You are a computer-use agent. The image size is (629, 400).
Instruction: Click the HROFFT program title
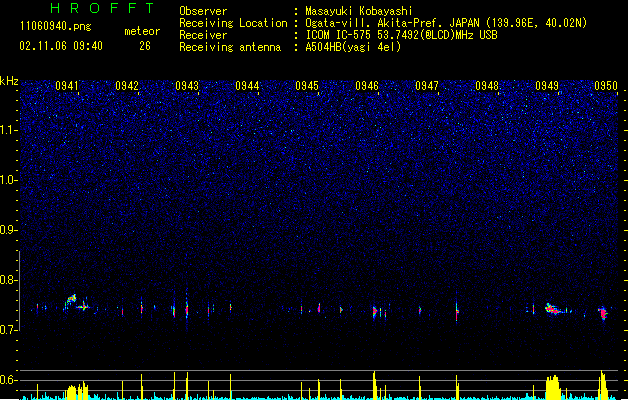102,8
